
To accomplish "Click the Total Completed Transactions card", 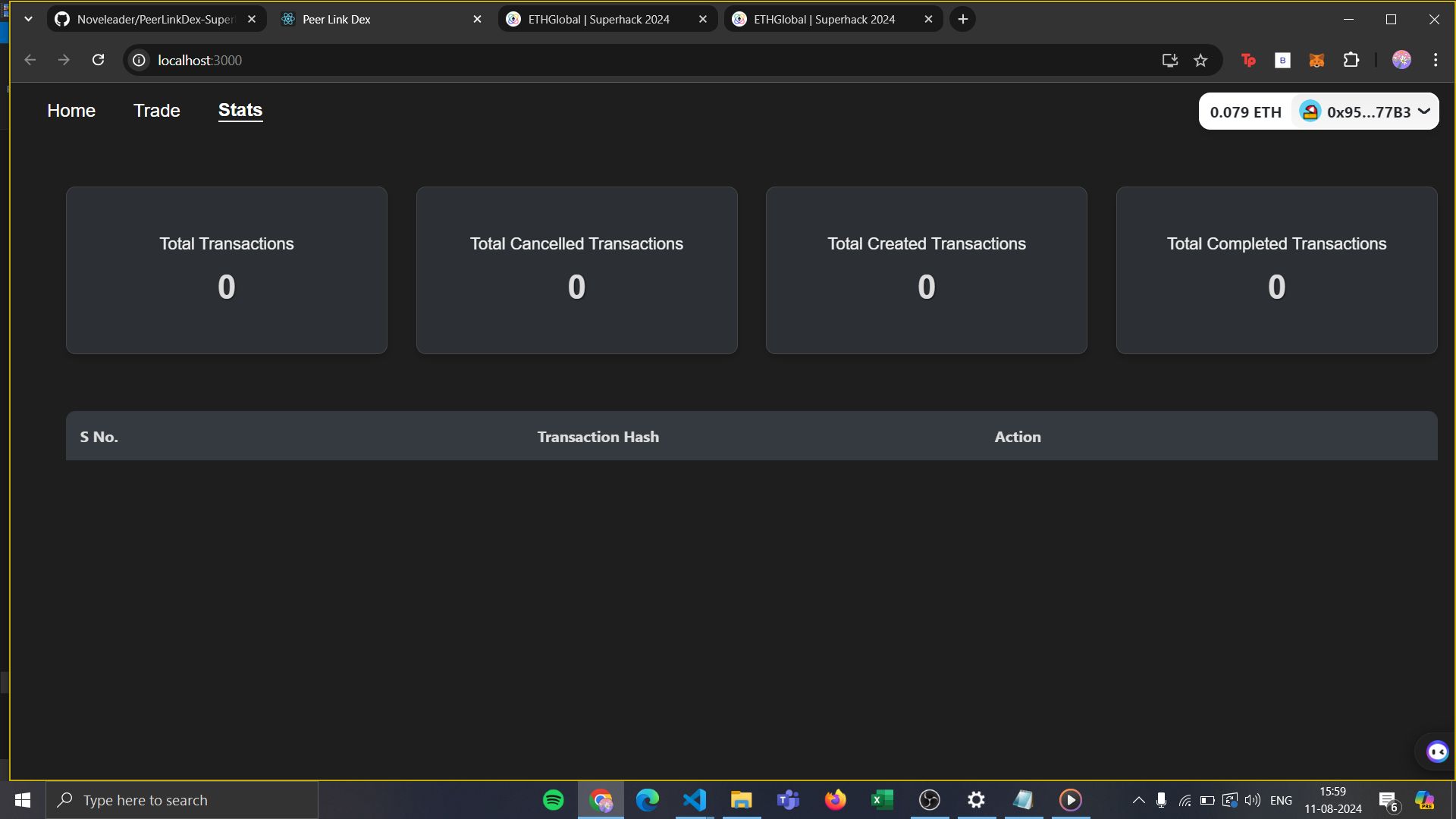I will point(1276,269).
